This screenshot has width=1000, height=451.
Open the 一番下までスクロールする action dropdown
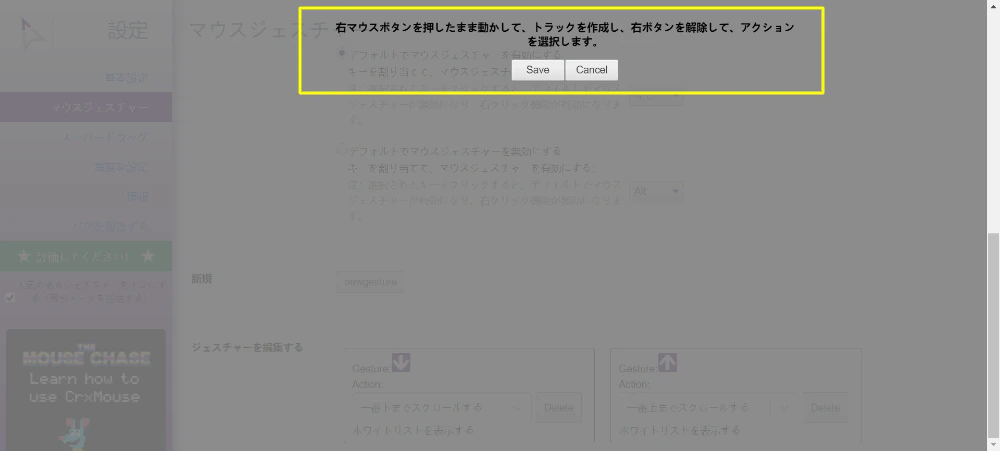click(441, 408)
